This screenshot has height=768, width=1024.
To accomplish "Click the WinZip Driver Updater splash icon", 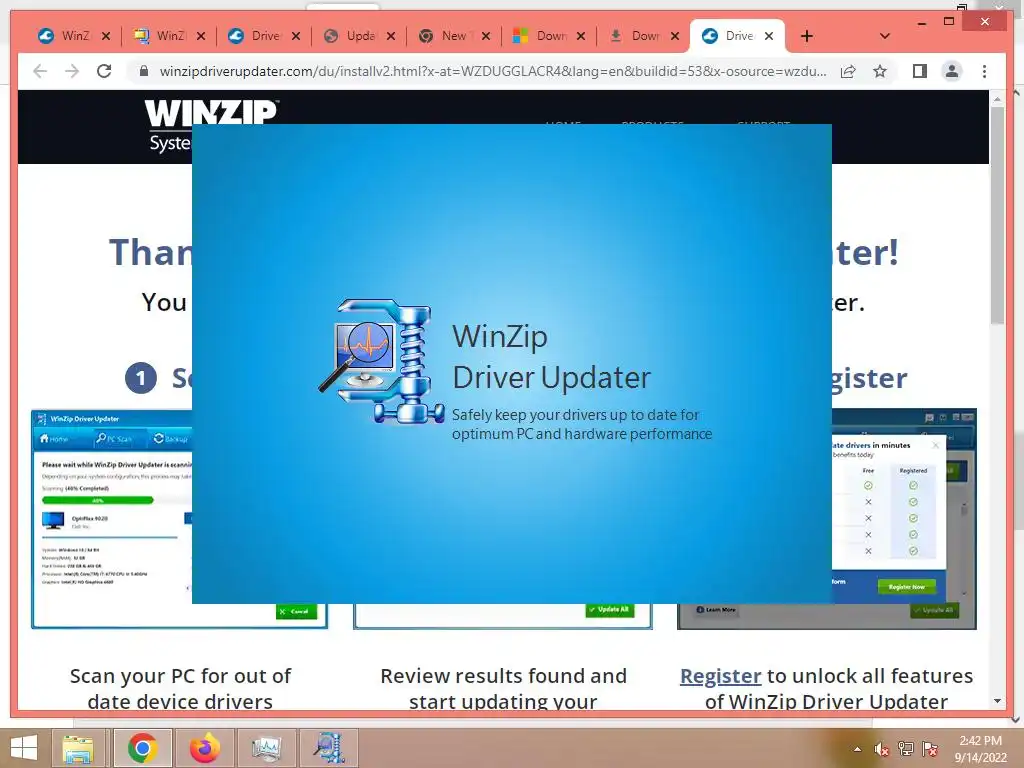I will (382, 361).
